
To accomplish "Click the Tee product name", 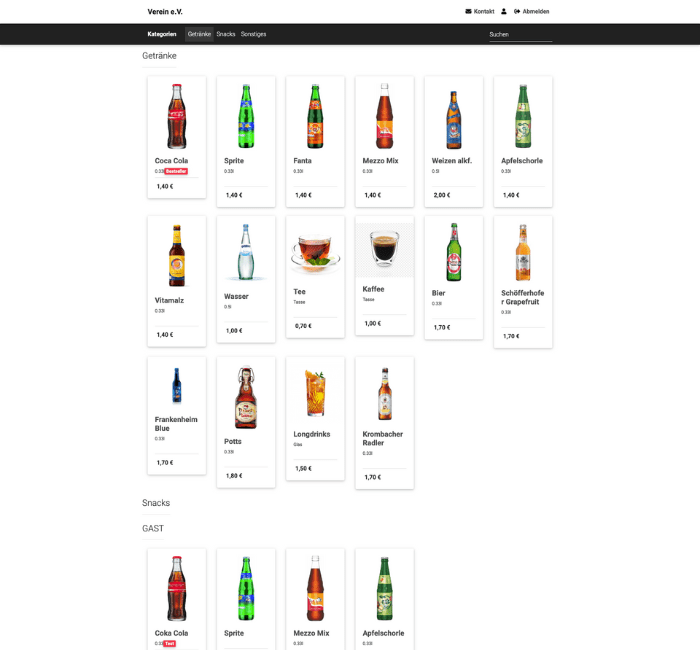I will pos(299,292).
